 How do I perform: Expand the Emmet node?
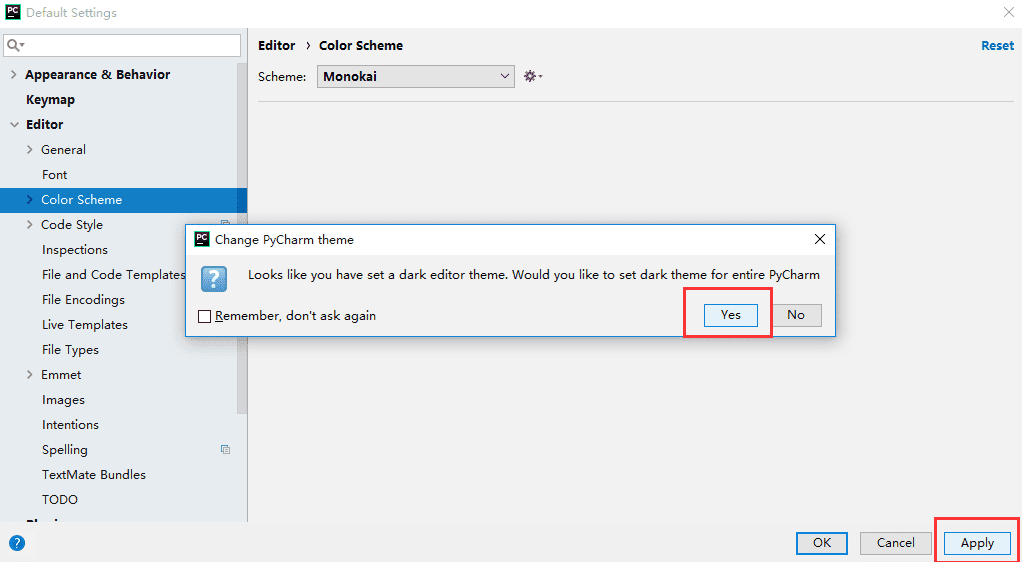pyautogui.click(x=29, y=374)
